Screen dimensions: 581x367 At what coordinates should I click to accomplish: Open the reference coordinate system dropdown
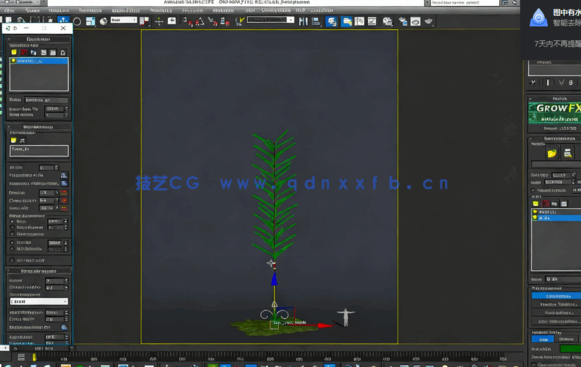click(124, 20)
